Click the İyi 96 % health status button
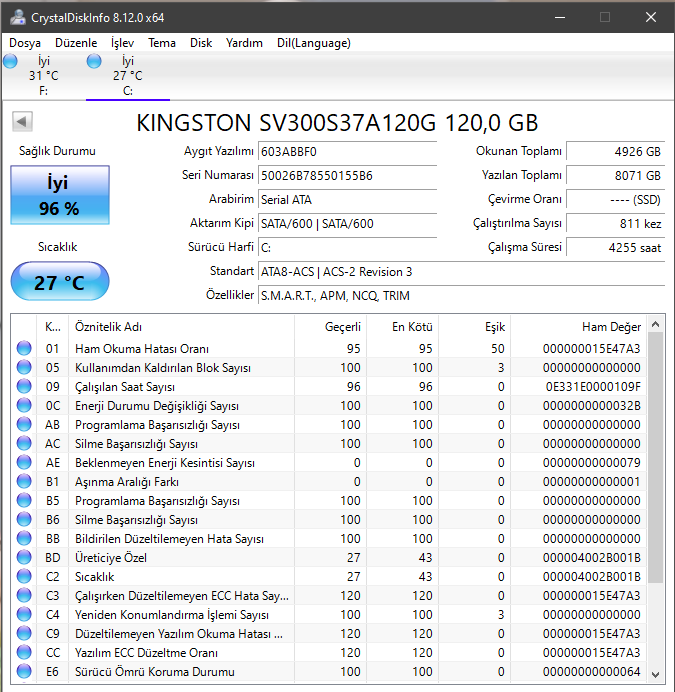The width and height of the screenshot is (675, 692). 60,195
